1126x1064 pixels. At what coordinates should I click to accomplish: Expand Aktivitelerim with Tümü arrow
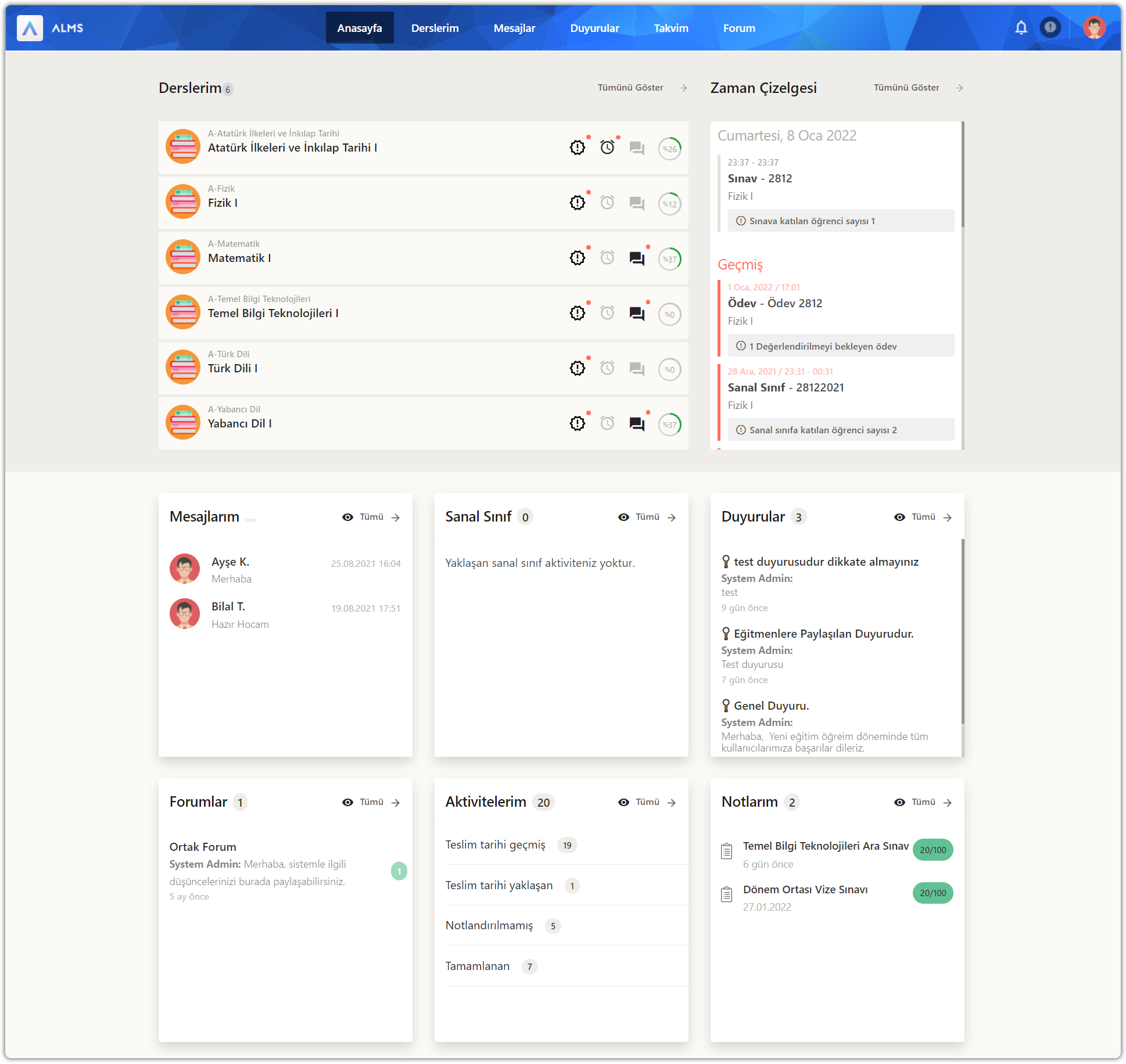tap(672, 803)
